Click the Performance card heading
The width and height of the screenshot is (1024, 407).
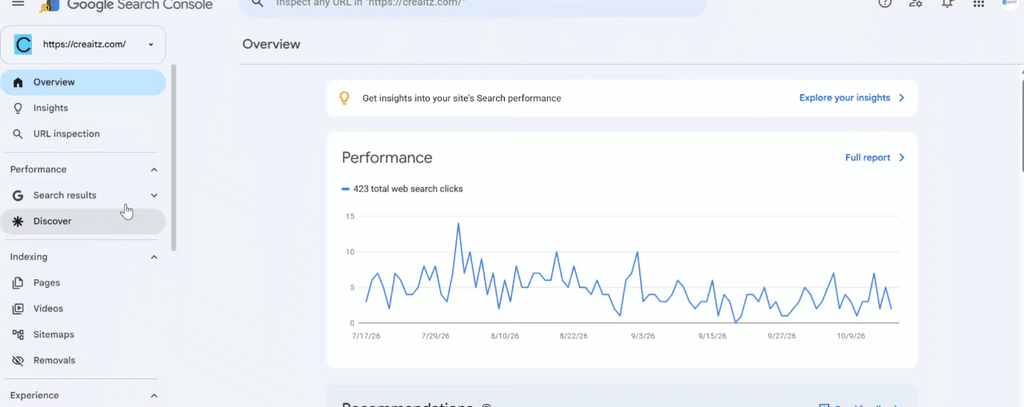pos(387,157)
